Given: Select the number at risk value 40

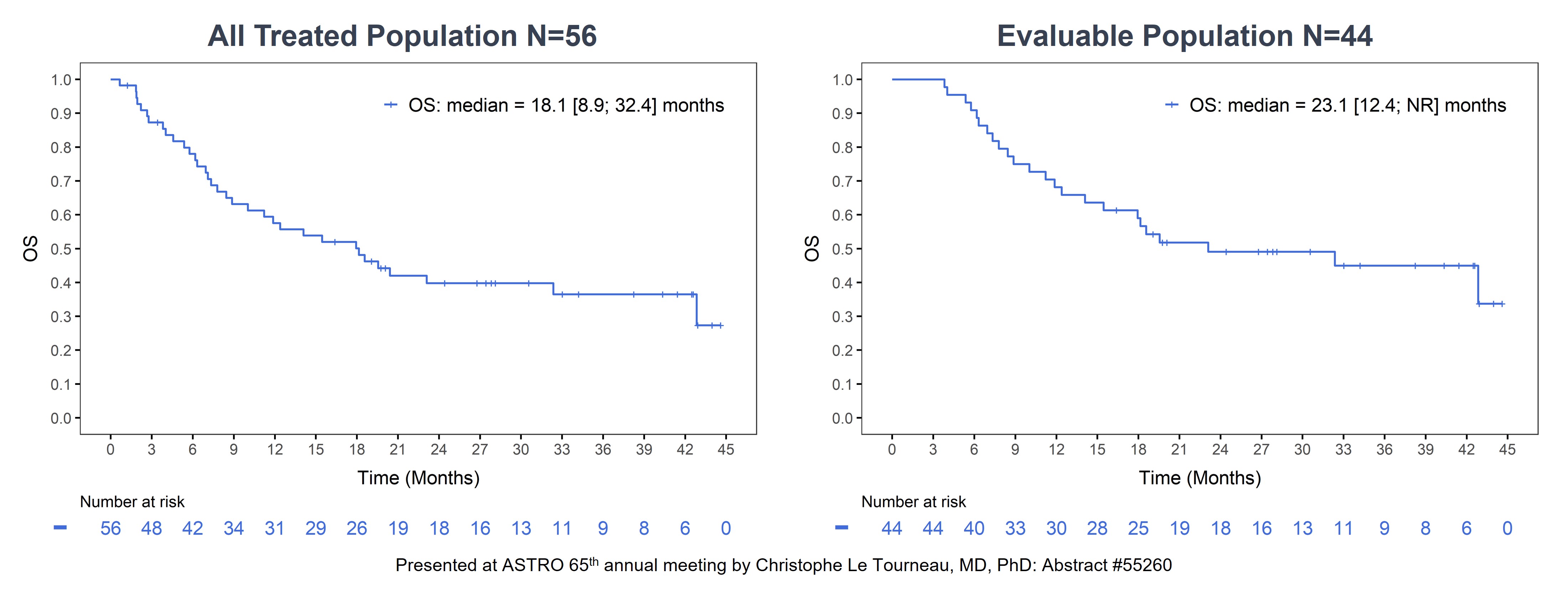Looking at the screenshot, I should click(x=974, y=528).
